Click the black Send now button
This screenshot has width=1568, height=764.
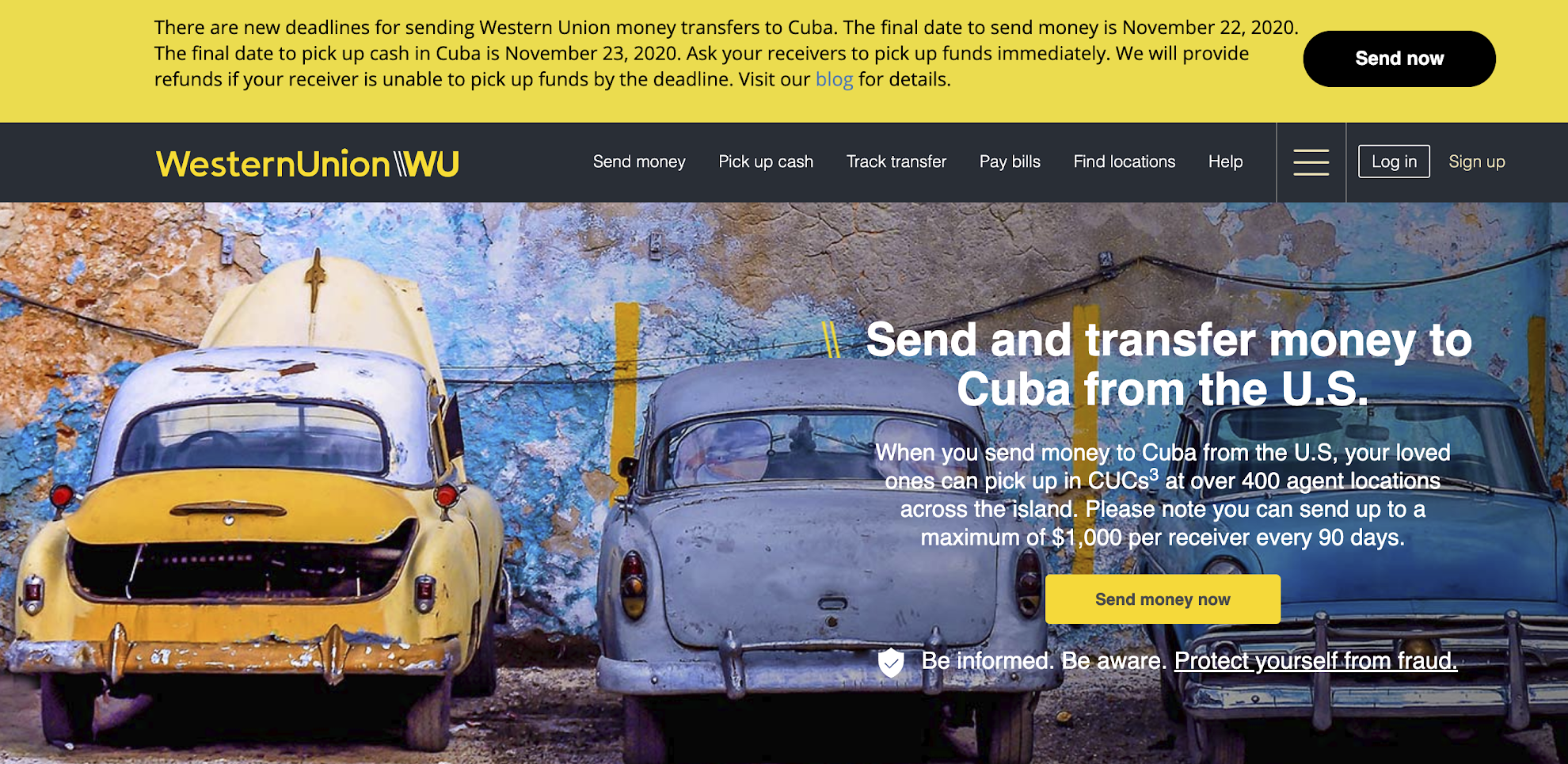click(1399, 59)
